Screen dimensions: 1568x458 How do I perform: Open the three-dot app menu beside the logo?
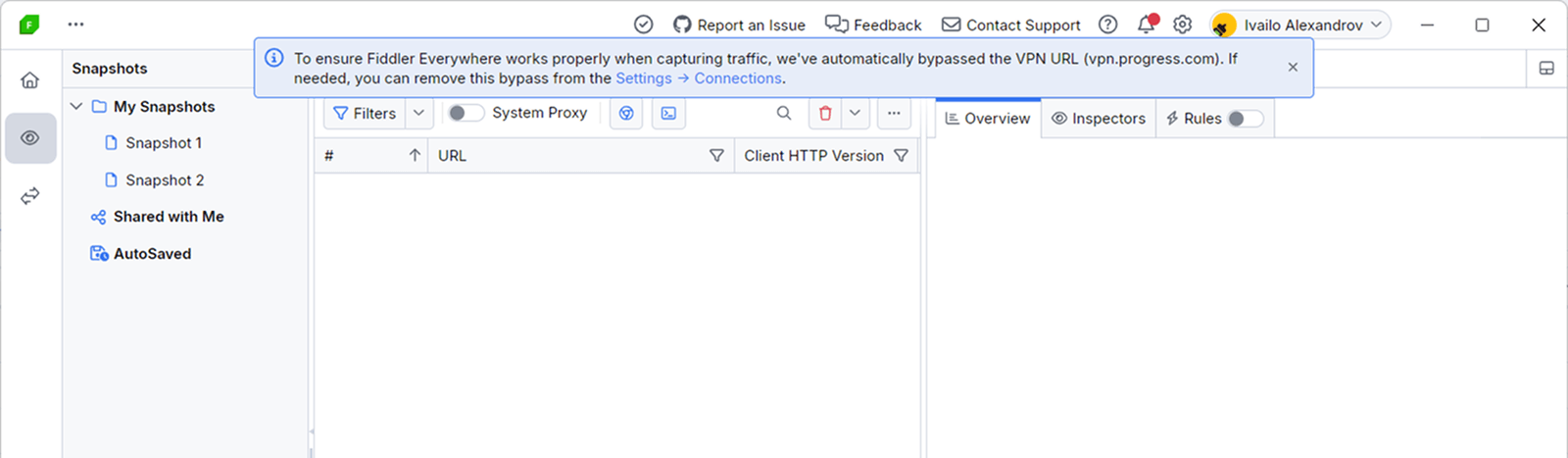pyautogui.click(x=75, y=25)
